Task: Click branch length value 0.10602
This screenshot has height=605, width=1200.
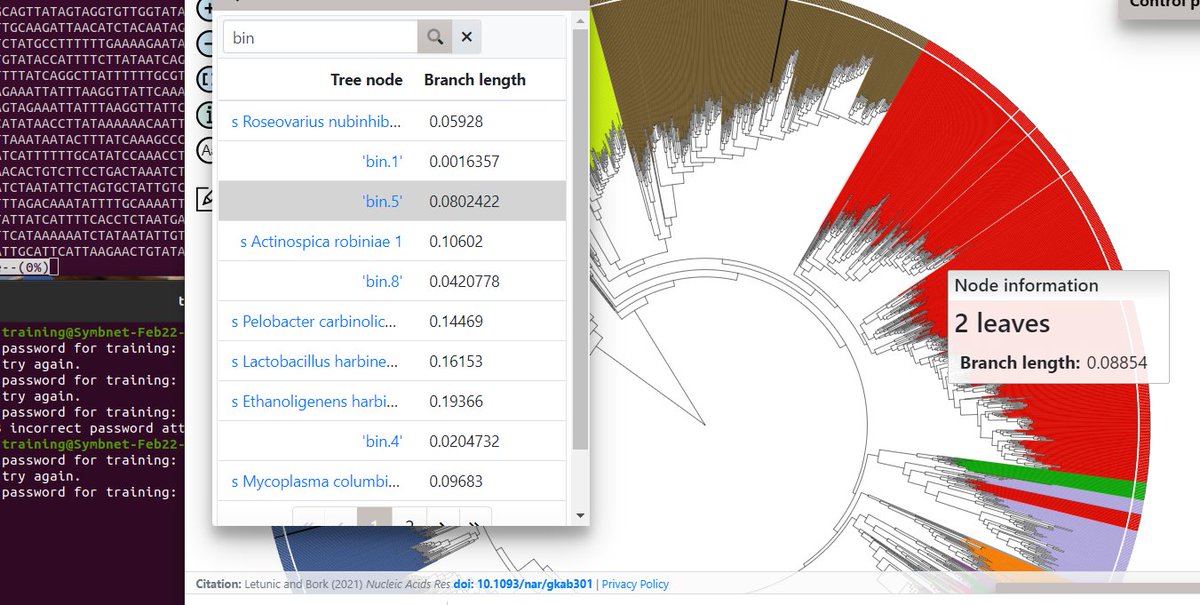Action: tap(456, 241)
